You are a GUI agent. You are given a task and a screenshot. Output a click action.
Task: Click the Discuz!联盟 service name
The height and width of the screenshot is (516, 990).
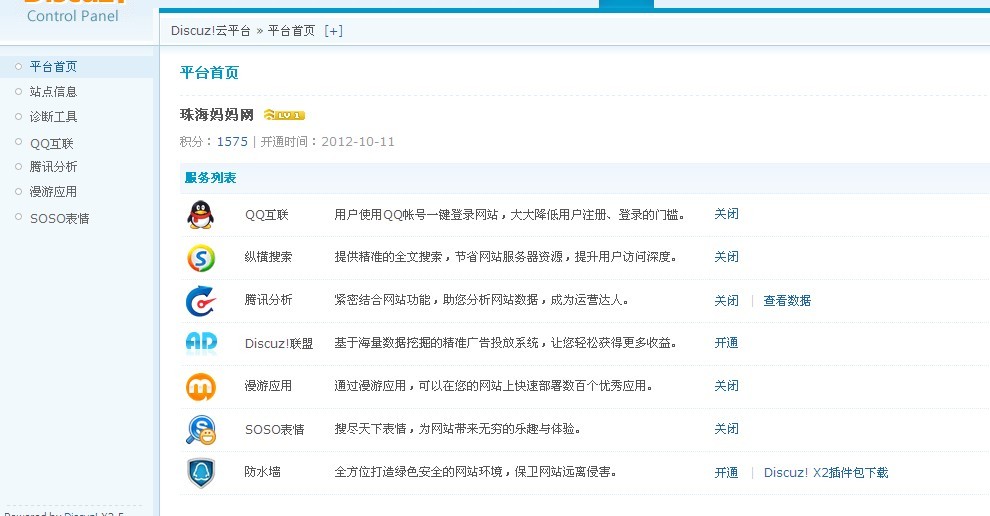pyautogui.click(x=279, y=344)
